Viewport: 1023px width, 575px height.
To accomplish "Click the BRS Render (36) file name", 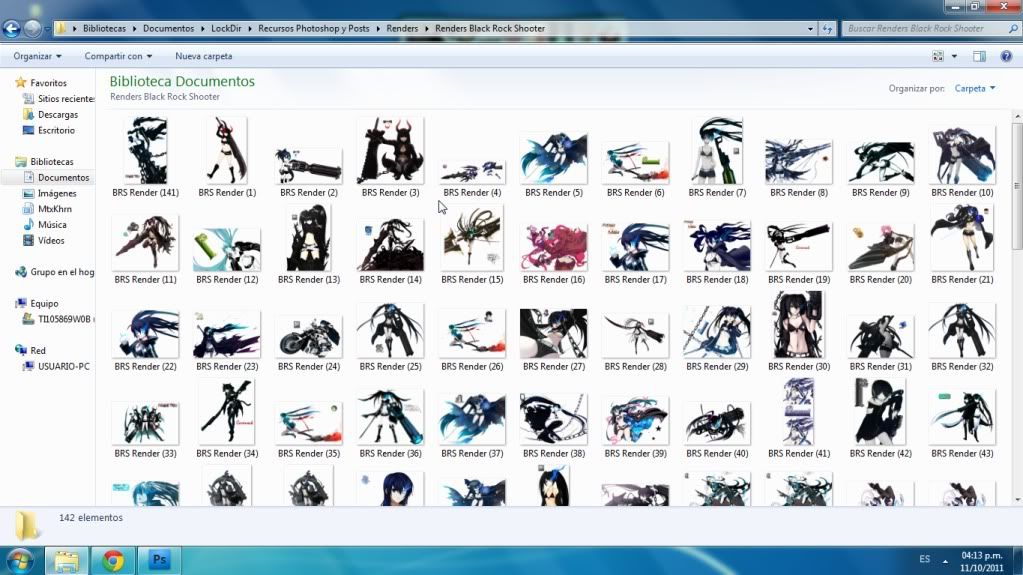I will click(x=390, y=453).
